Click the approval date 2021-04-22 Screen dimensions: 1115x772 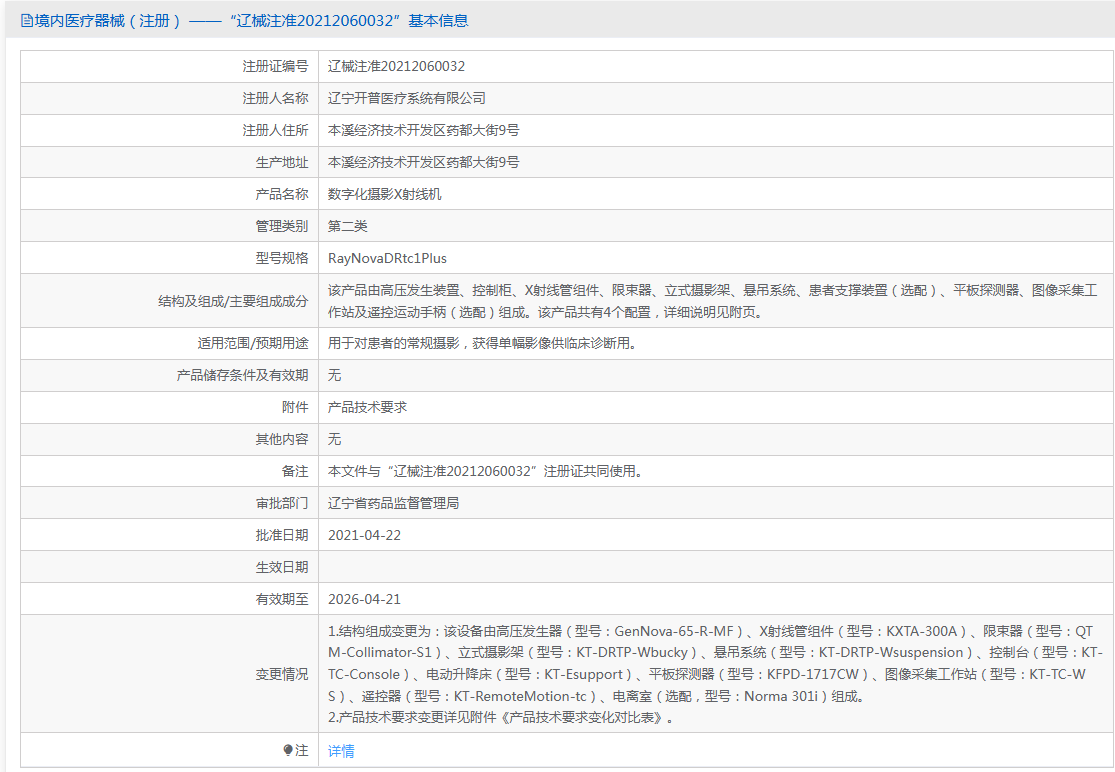click(x=364, y=535)
